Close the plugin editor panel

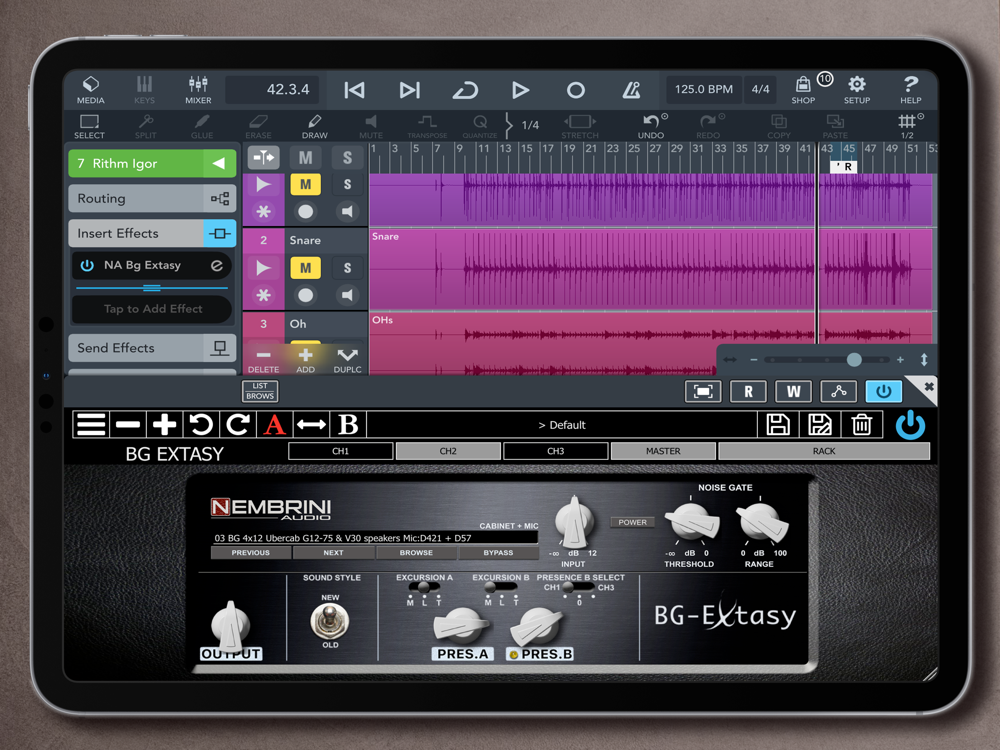click(x=929, y=386)
